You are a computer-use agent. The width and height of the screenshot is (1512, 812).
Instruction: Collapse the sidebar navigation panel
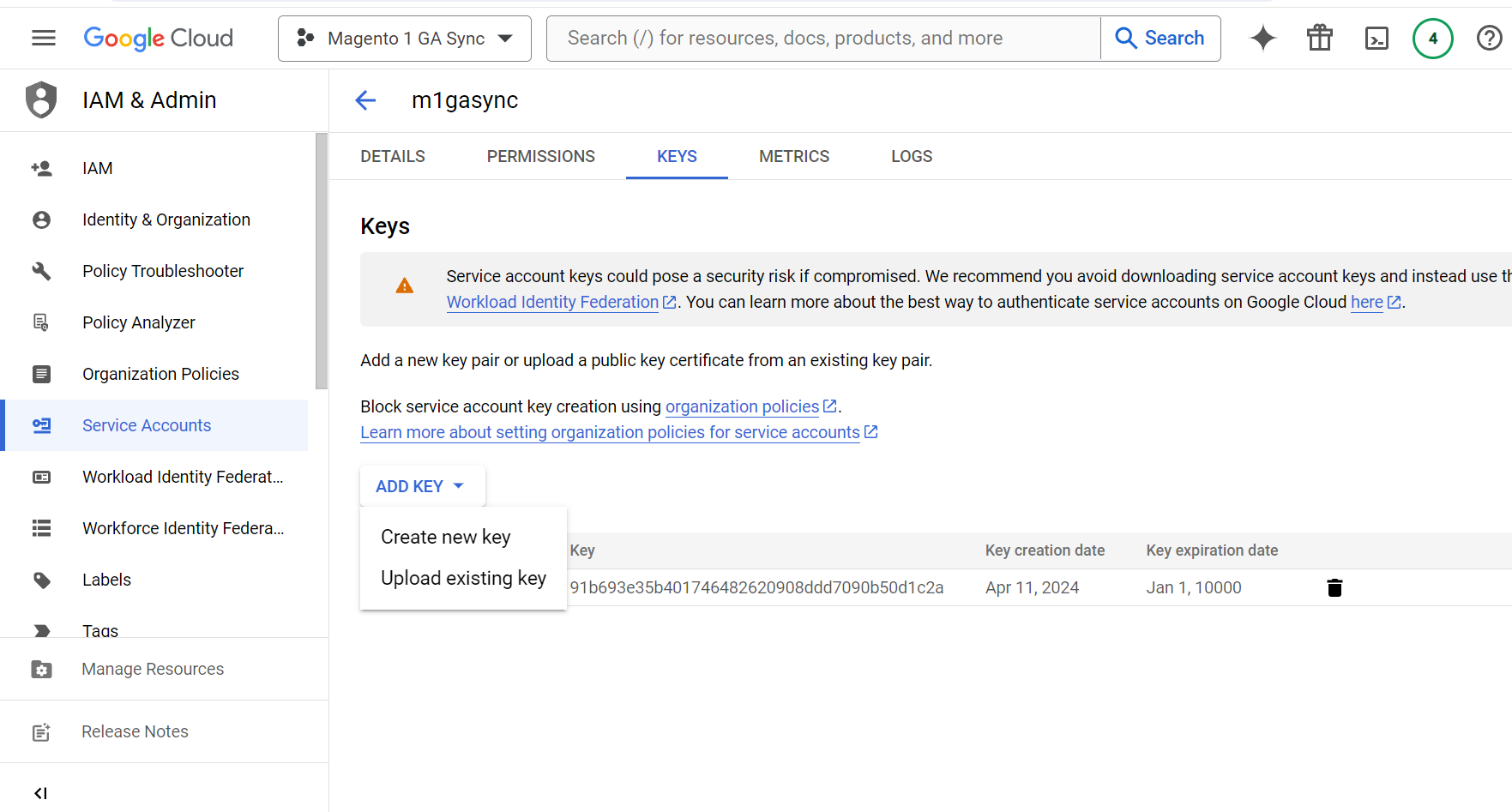coord(40,793)
